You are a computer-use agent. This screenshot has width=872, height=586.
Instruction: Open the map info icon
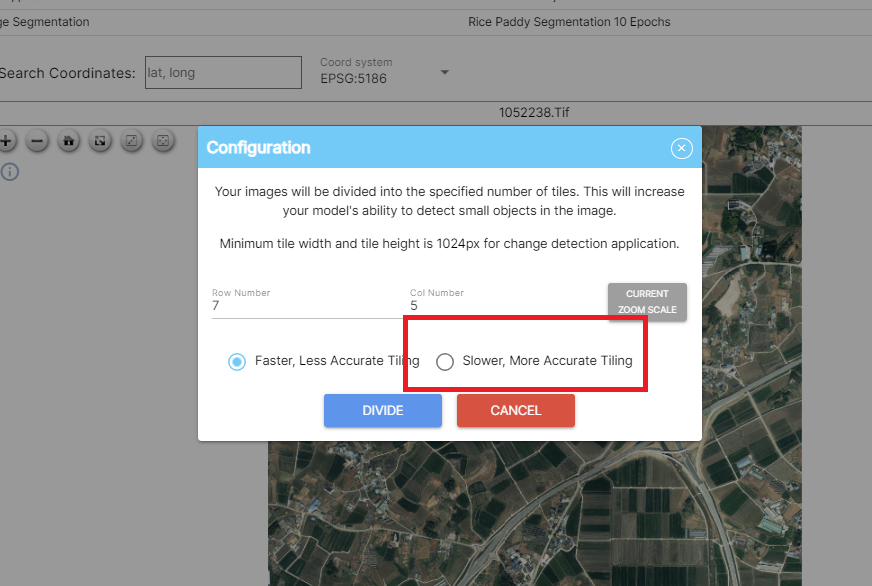coord(10,171)
